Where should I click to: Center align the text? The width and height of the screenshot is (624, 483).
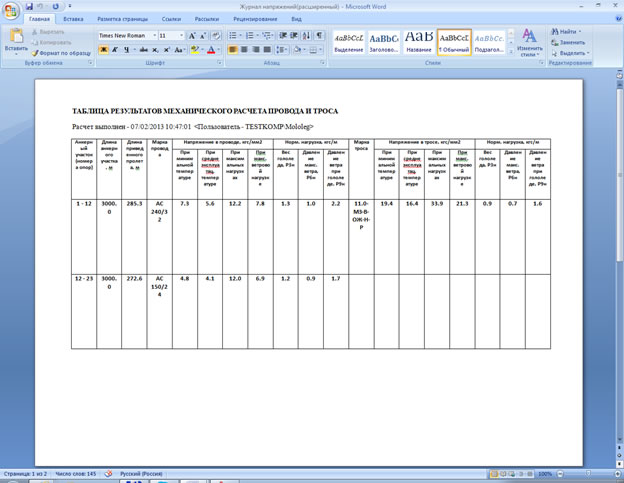(x=244, y=50)
